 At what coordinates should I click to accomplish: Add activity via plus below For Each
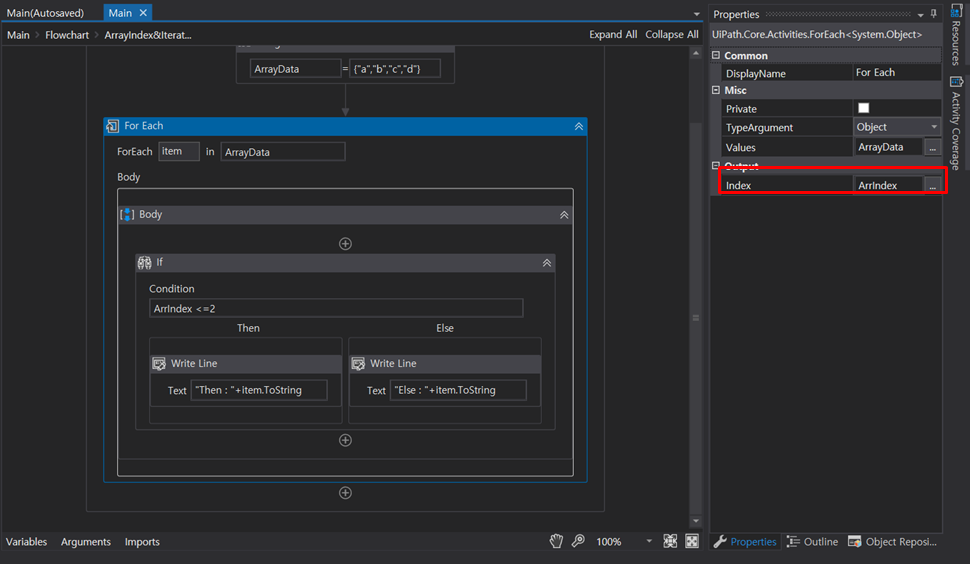(345, 493)
